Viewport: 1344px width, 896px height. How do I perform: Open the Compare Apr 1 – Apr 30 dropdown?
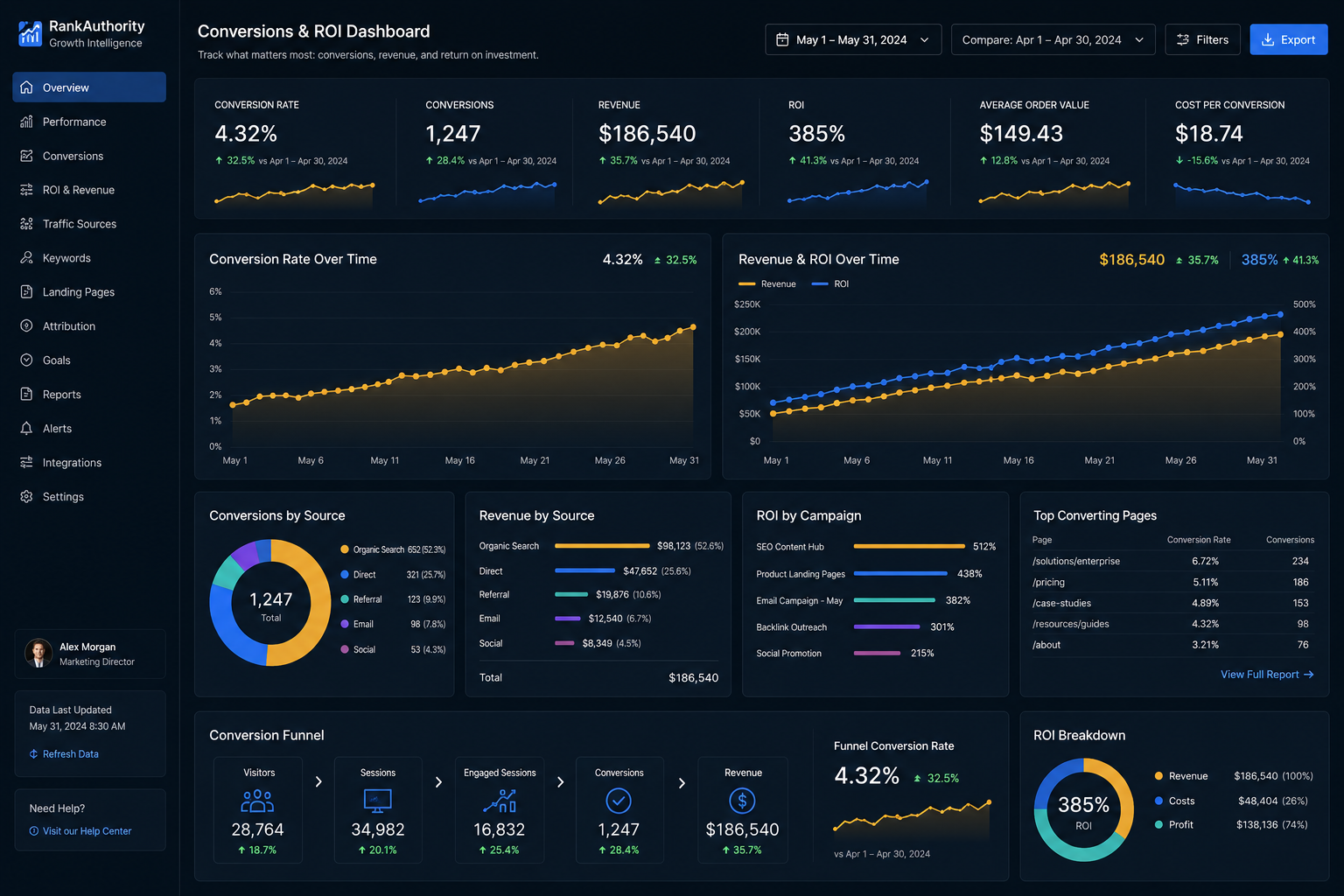click(1053, 39)
